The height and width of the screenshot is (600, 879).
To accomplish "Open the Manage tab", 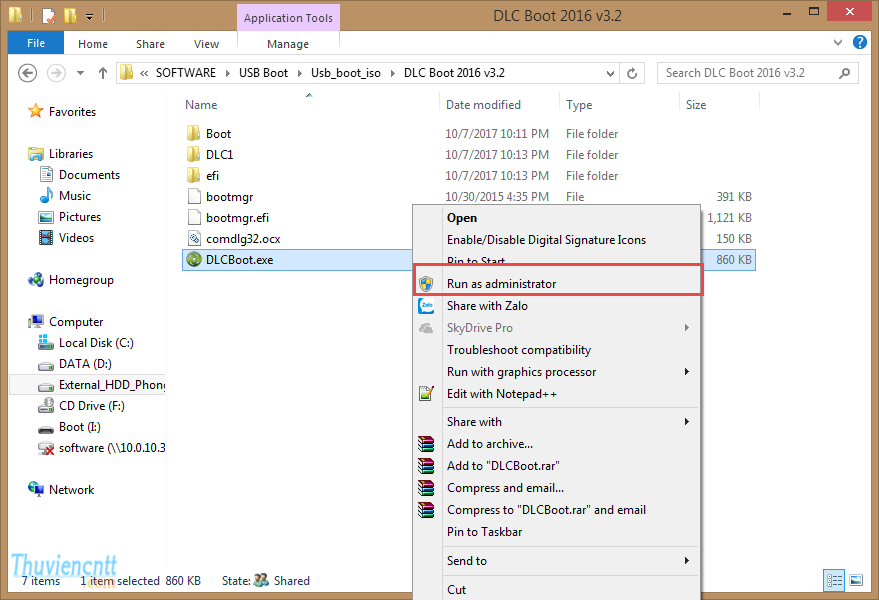I will (288, 44).
